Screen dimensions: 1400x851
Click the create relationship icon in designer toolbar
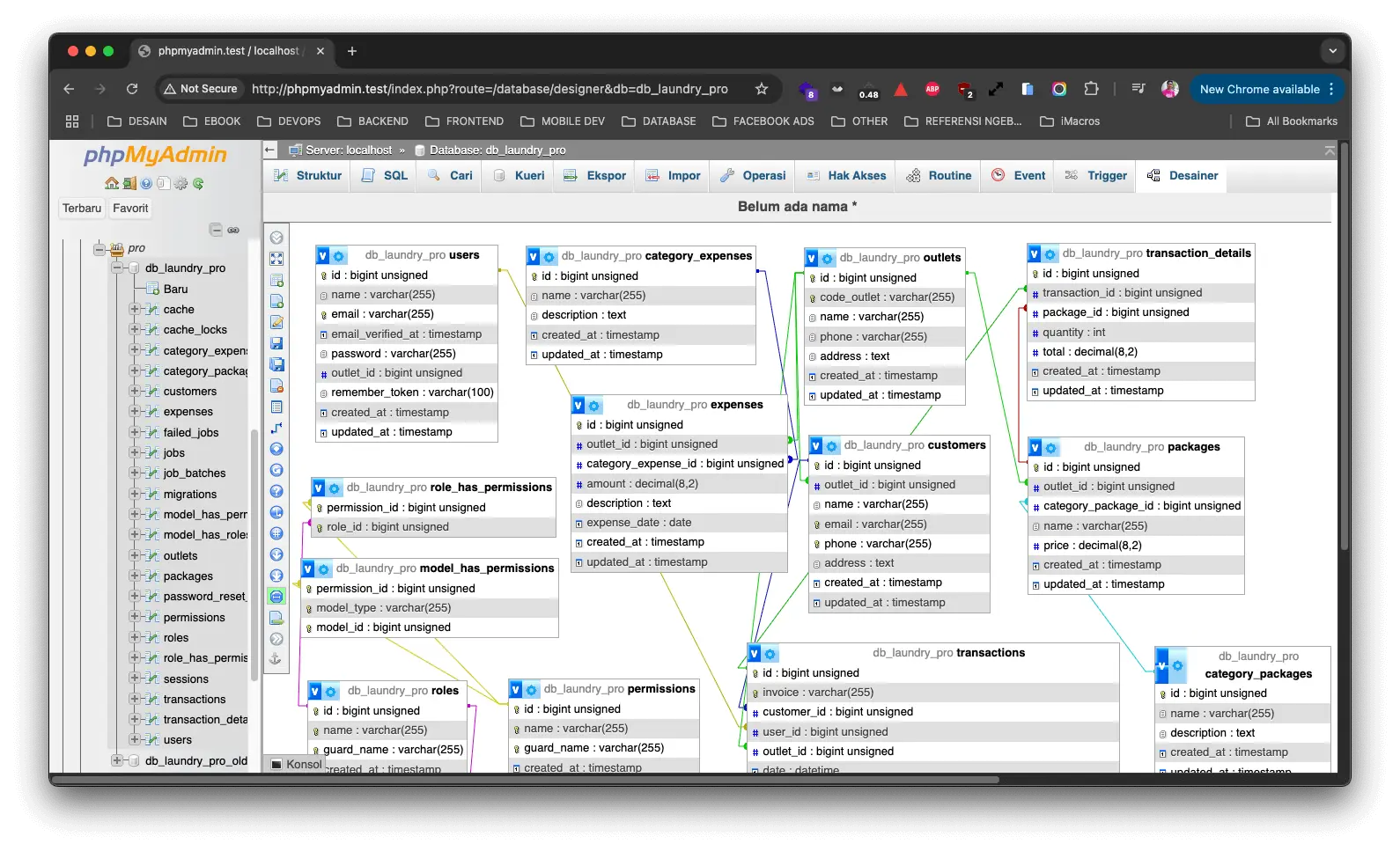pyautogui.click(x=276, y=428)
